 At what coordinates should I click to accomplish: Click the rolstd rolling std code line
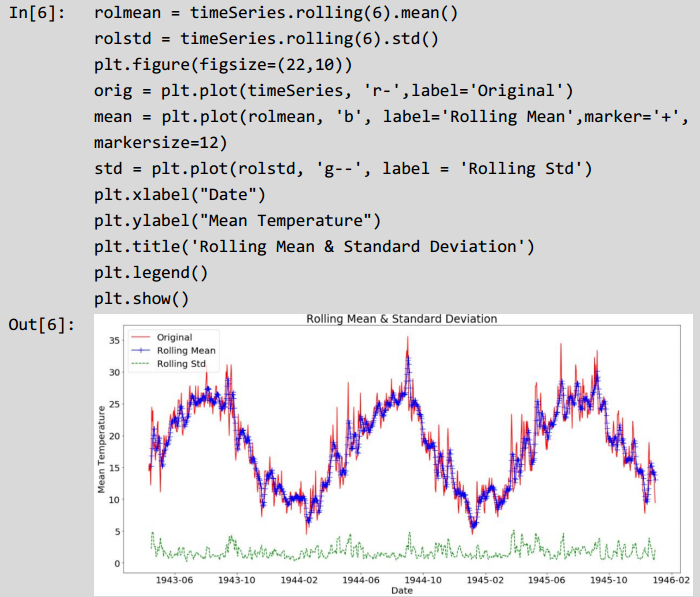tap(267, 39)
